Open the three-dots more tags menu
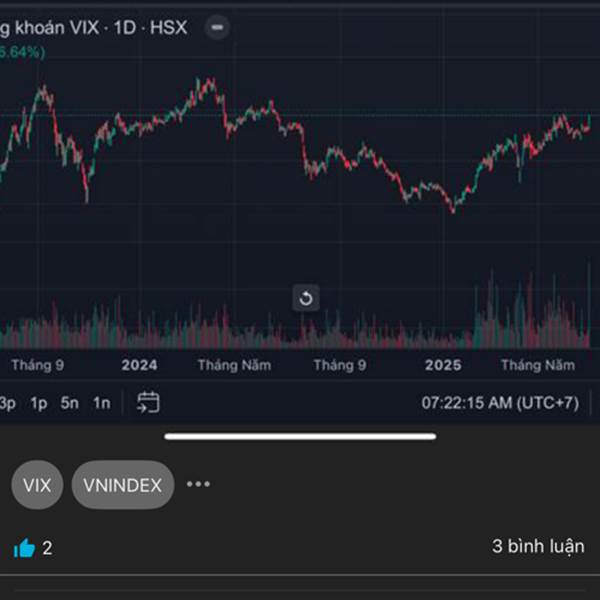 pos(198,484)
